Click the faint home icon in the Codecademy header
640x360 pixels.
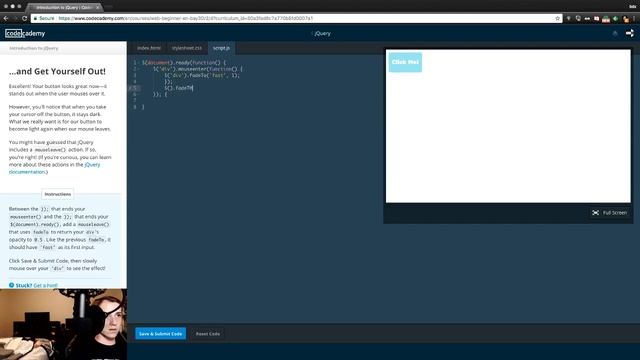[x=615, y=33]
